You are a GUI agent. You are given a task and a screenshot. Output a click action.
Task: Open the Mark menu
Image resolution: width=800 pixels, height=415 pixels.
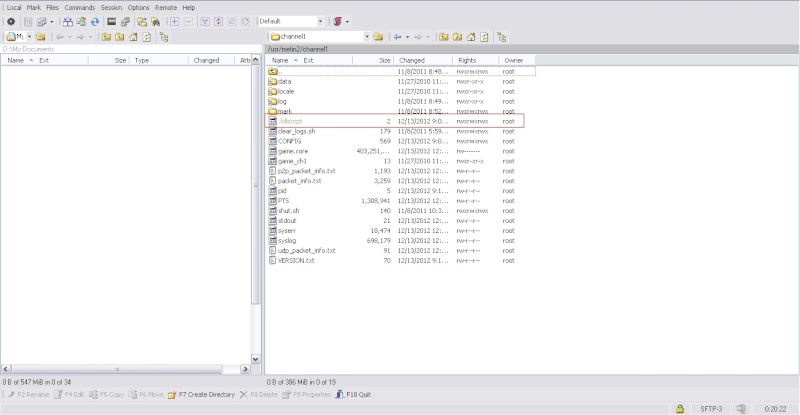pyautogui.click(x=34, y=8)
